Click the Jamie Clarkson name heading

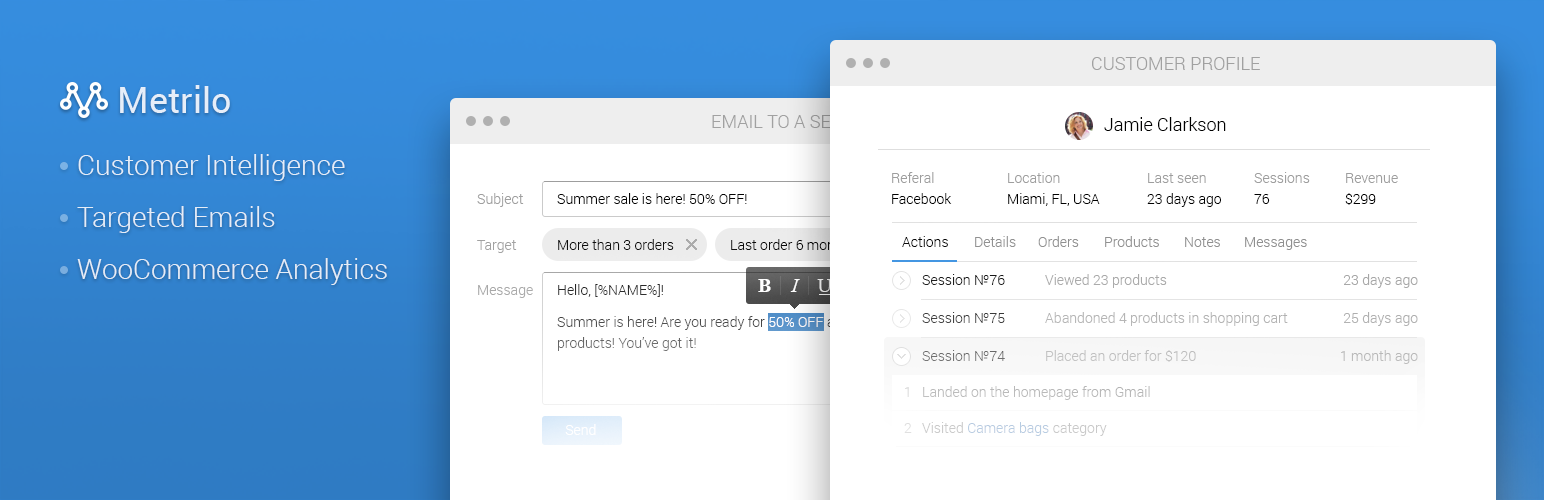point(1165,125)
